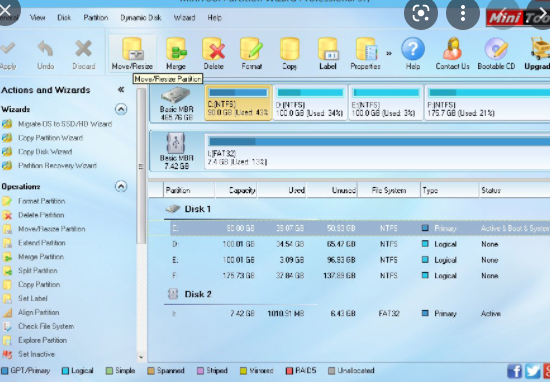
Task: Launch Partition Recovery Wizard
Action: pyautogui.click(x=49, y=166)
